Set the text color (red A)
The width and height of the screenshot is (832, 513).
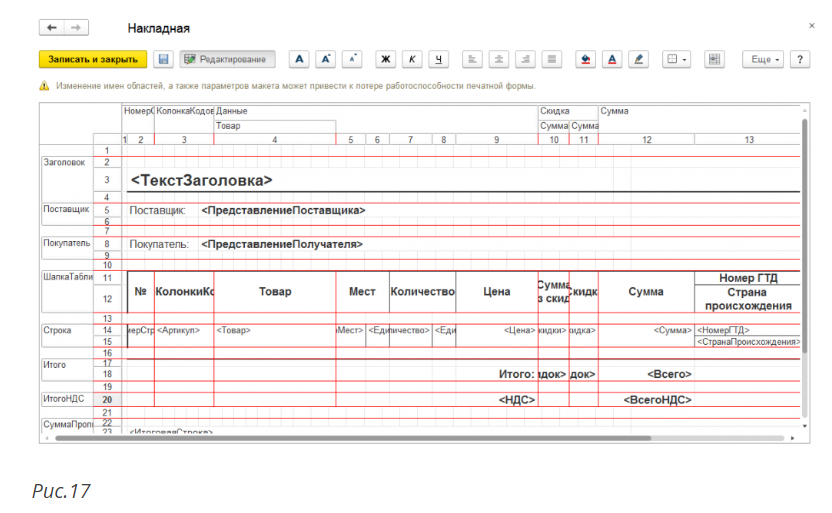coord(612,60)
